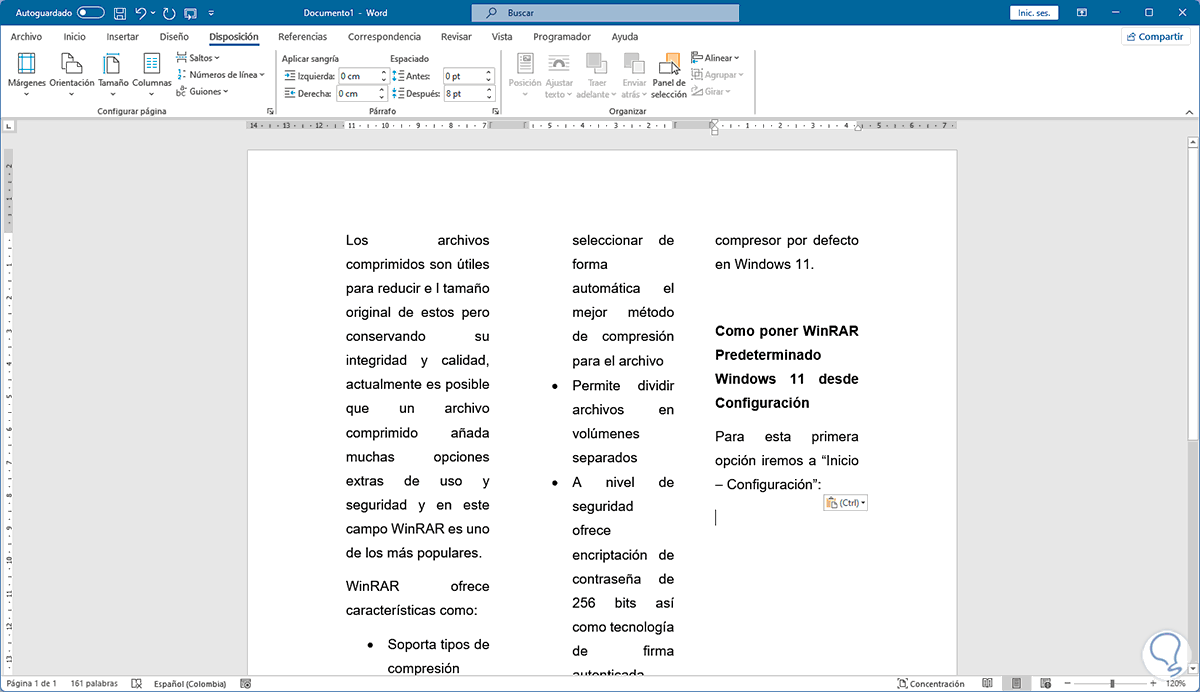Switch to the Inicio tab

click(75, 36)
